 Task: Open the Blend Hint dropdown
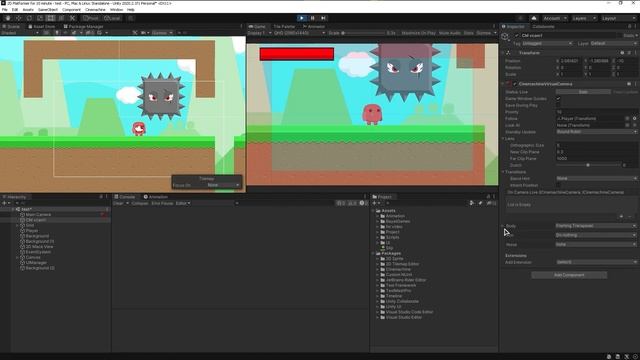596,178
